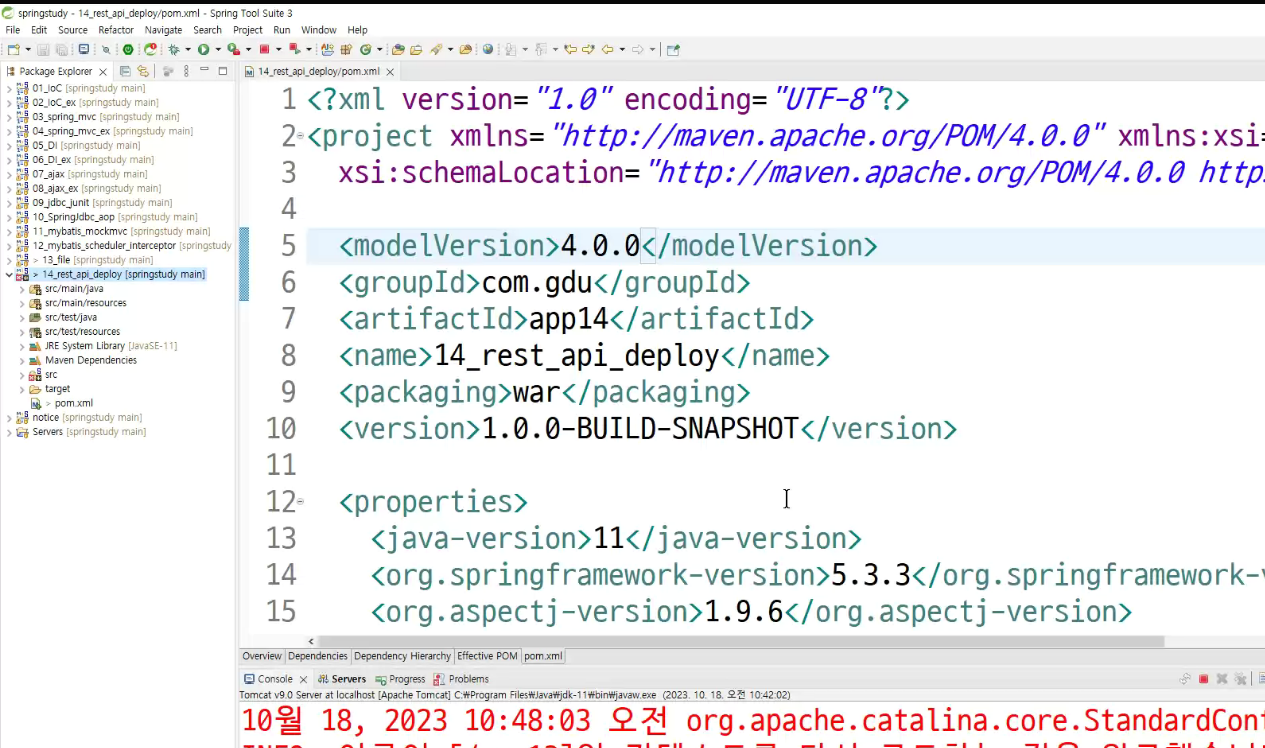Switch to the Effective POM tab
Viewport: 1265px width, 748px height.
coord(488,656)
